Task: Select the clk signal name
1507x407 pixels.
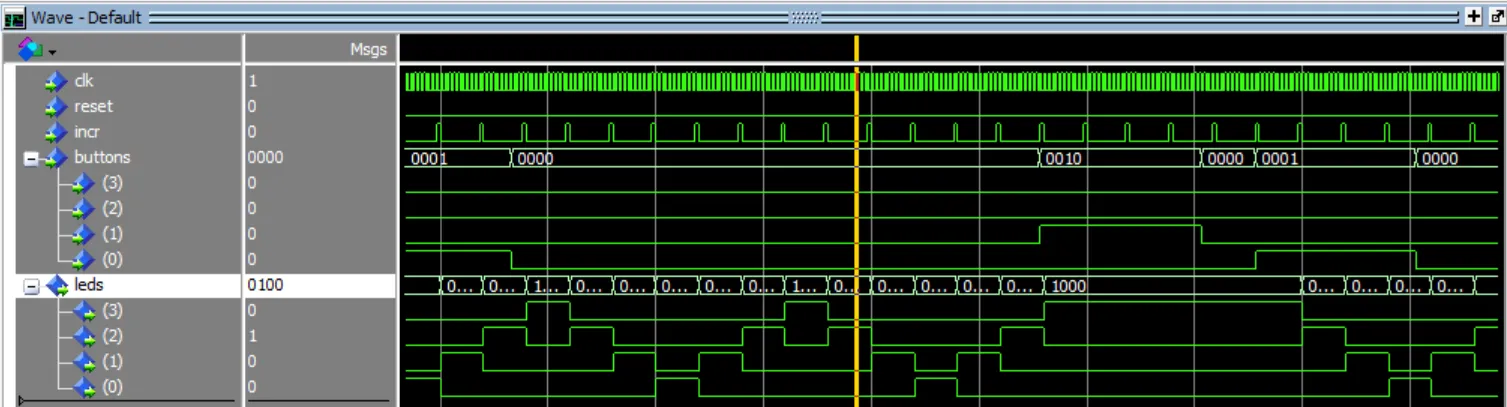Action: [84, 81]
